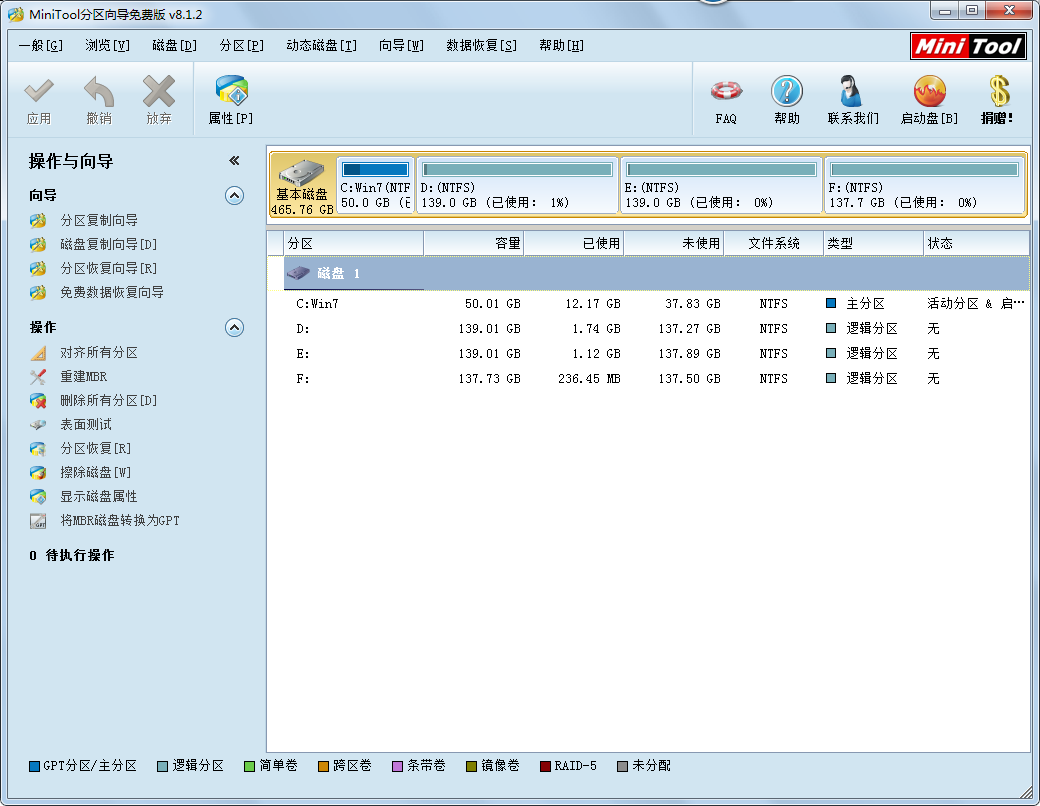Viewport: 1040px width, 806px height.
Task: Click 将MBR磁盘转换为GPT icon
Action: click(x=38, y=521)
